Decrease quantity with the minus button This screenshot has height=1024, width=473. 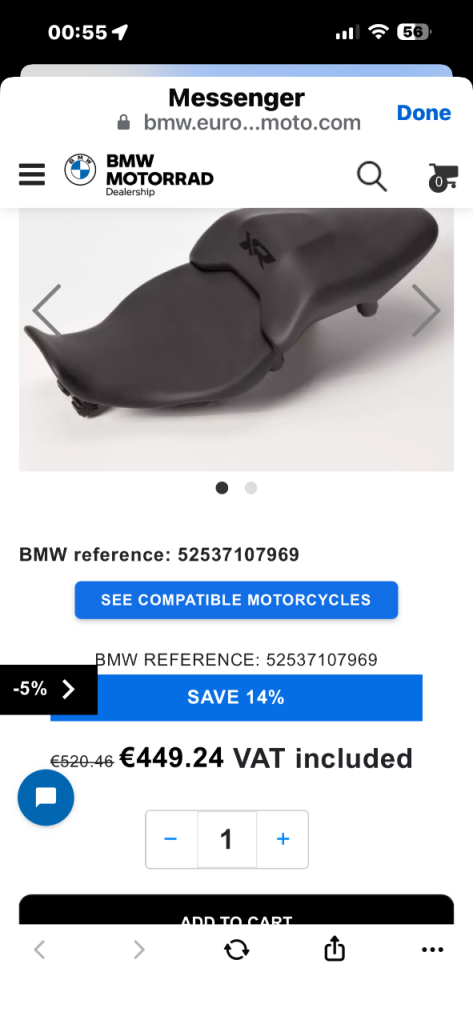[x=171, y=839]
